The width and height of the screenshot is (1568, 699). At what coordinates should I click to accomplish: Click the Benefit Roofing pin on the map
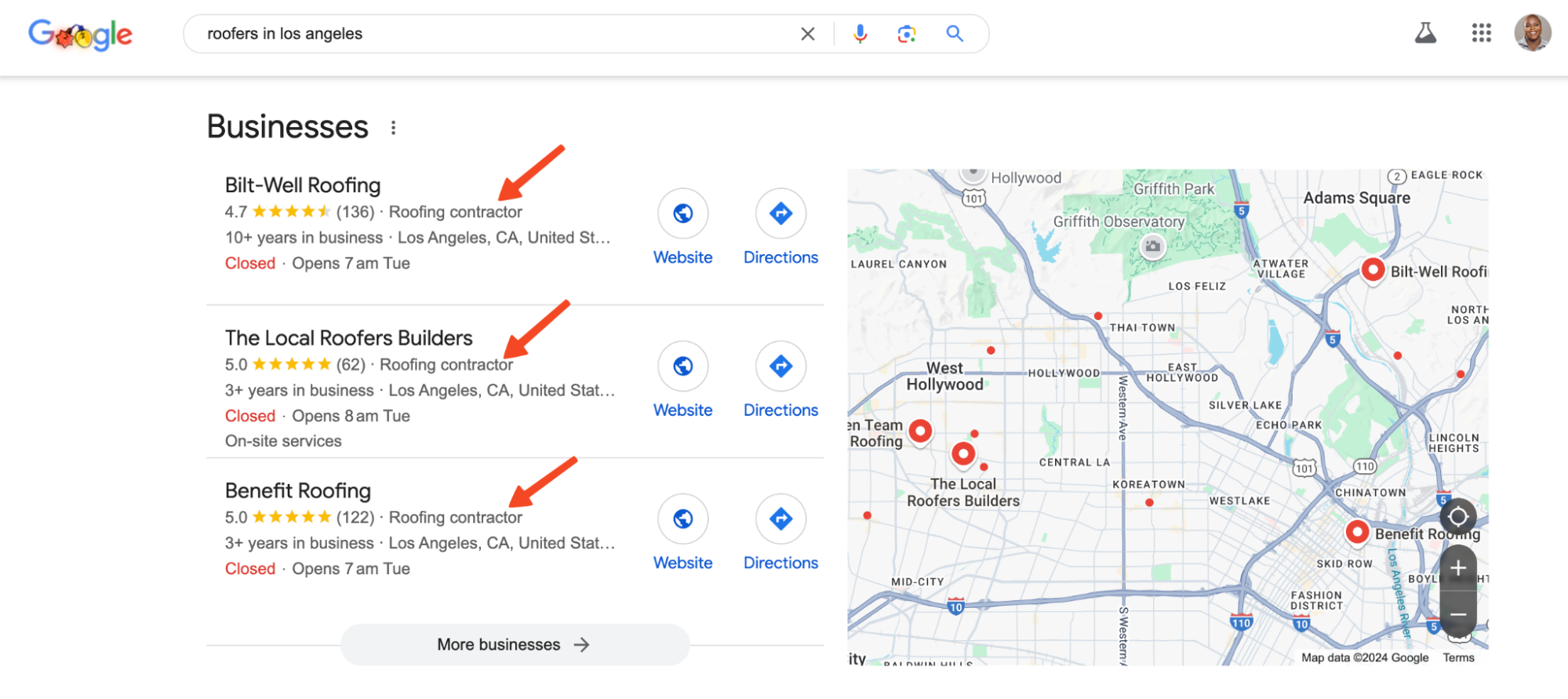point(1357,533)
